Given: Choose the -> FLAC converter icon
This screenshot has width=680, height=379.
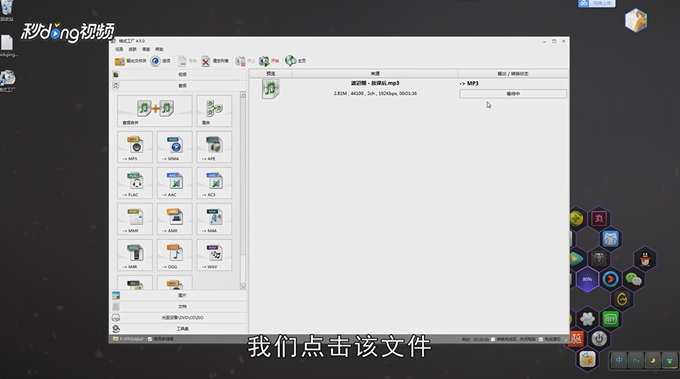Looking at the screenshot, I should click(135, 183).
